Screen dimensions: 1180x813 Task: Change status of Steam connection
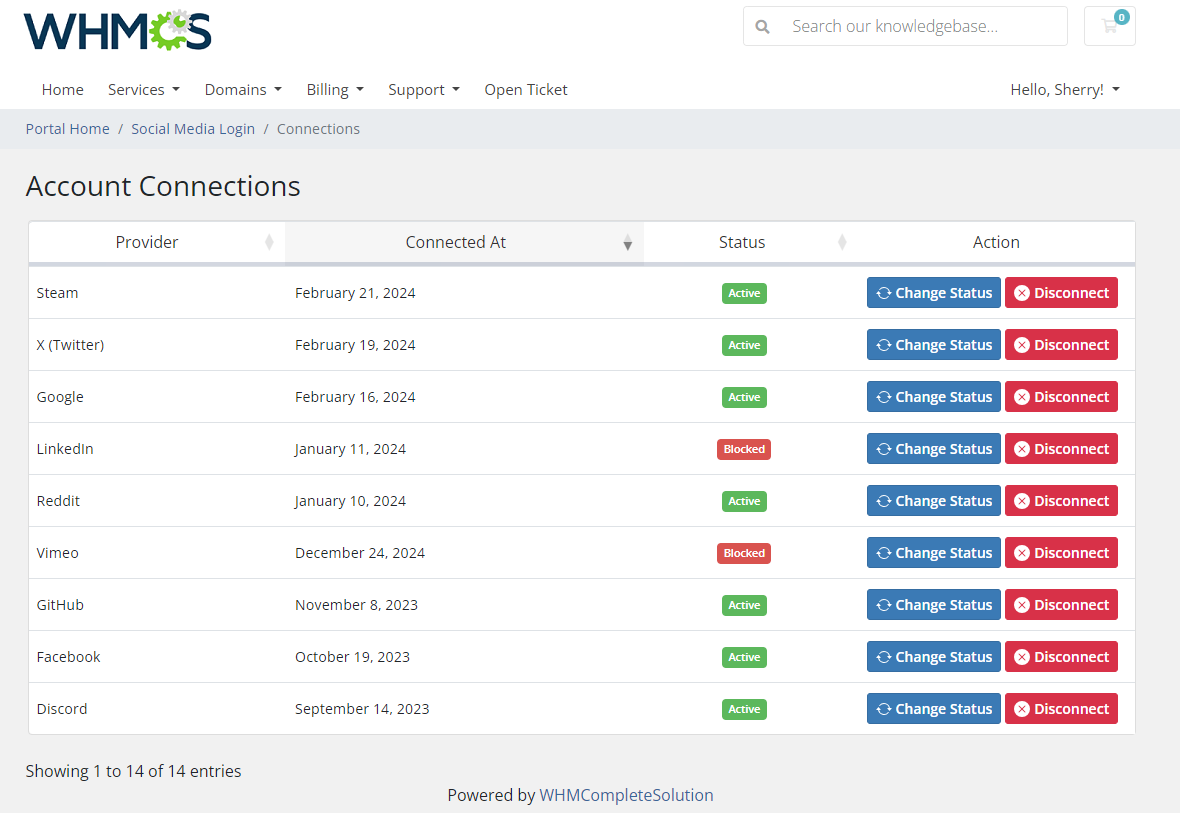[x=934, y=293]
